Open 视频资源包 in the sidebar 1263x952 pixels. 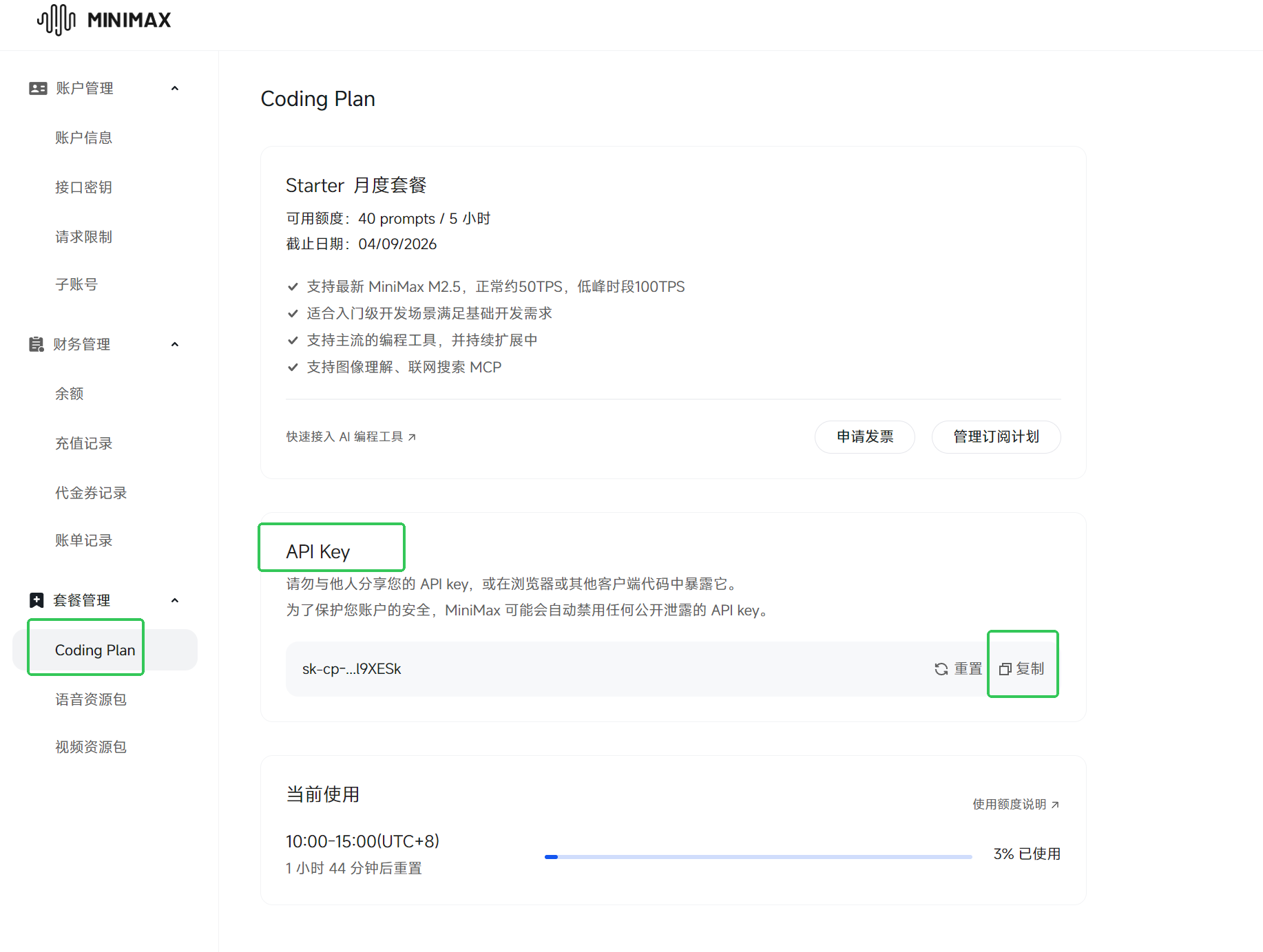click(x=91, y=747)
